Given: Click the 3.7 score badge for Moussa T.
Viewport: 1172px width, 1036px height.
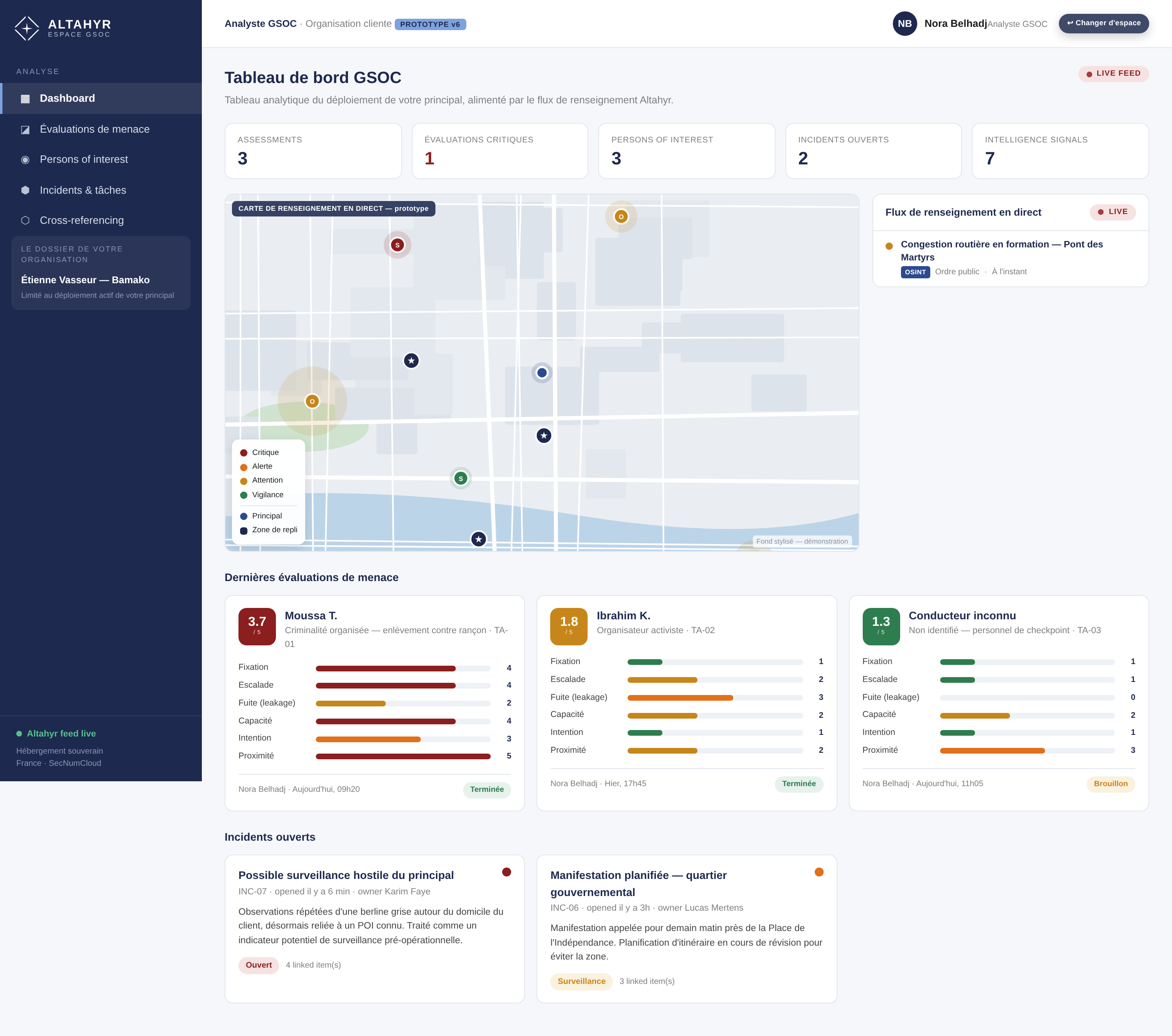Looking at the screenshot, I should pos(257,627).
